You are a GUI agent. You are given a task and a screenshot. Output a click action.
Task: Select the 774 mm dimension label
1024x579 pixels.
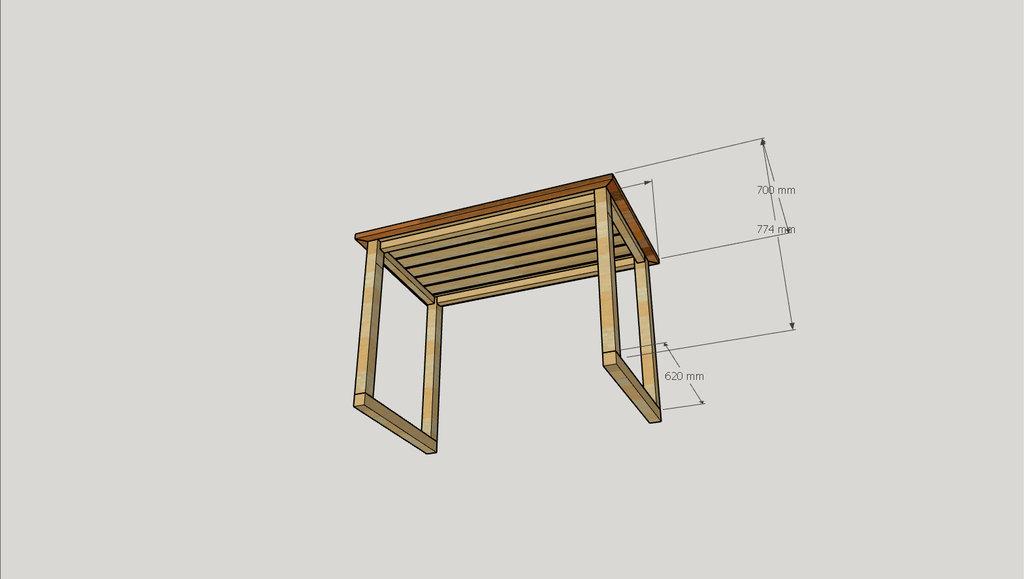776,229
